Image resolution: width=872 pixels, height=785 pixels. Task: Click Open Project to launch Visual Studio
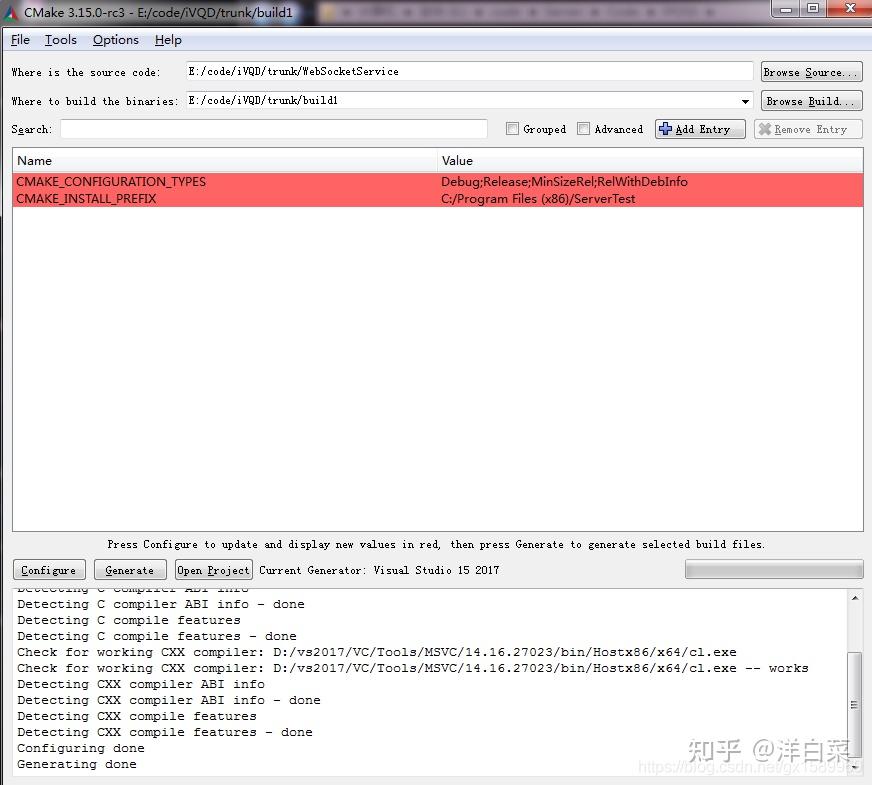point(212,569)
